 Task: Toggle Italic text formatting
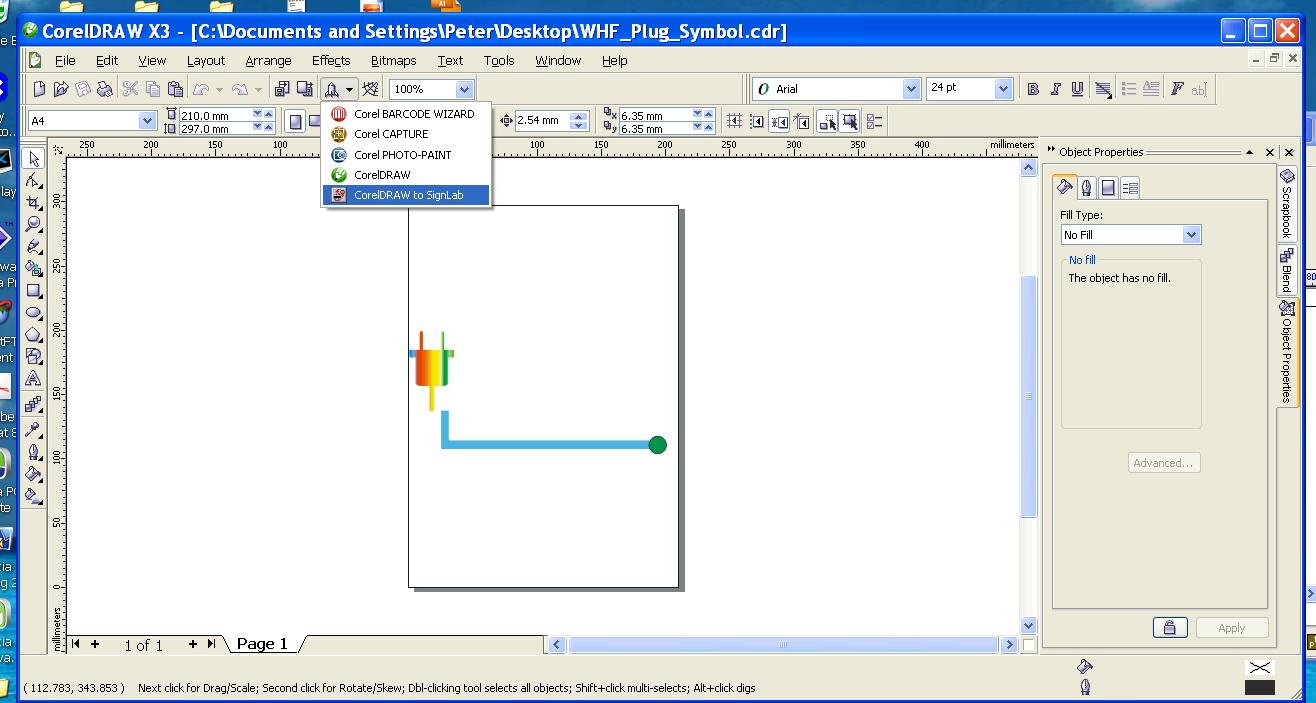[x=1055, y=89]
